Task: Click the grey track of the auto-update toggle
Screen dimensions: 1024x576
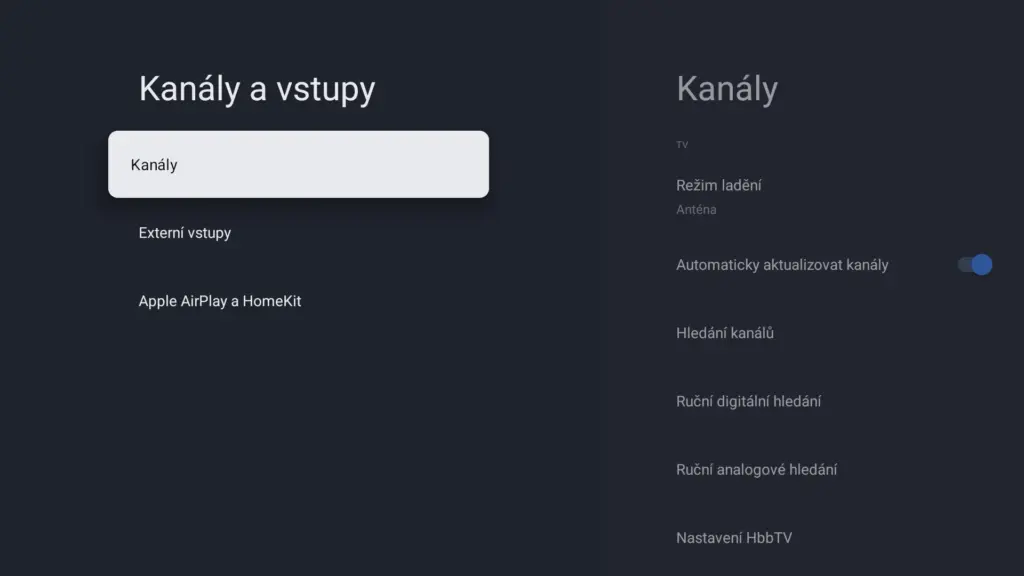Action: pyautogui.click(x=963, y=265)
